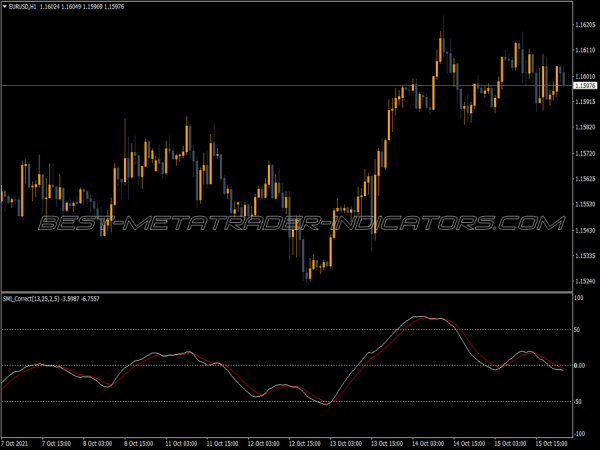Click the 7 Oct 15:00 time label

click(56, 444)
